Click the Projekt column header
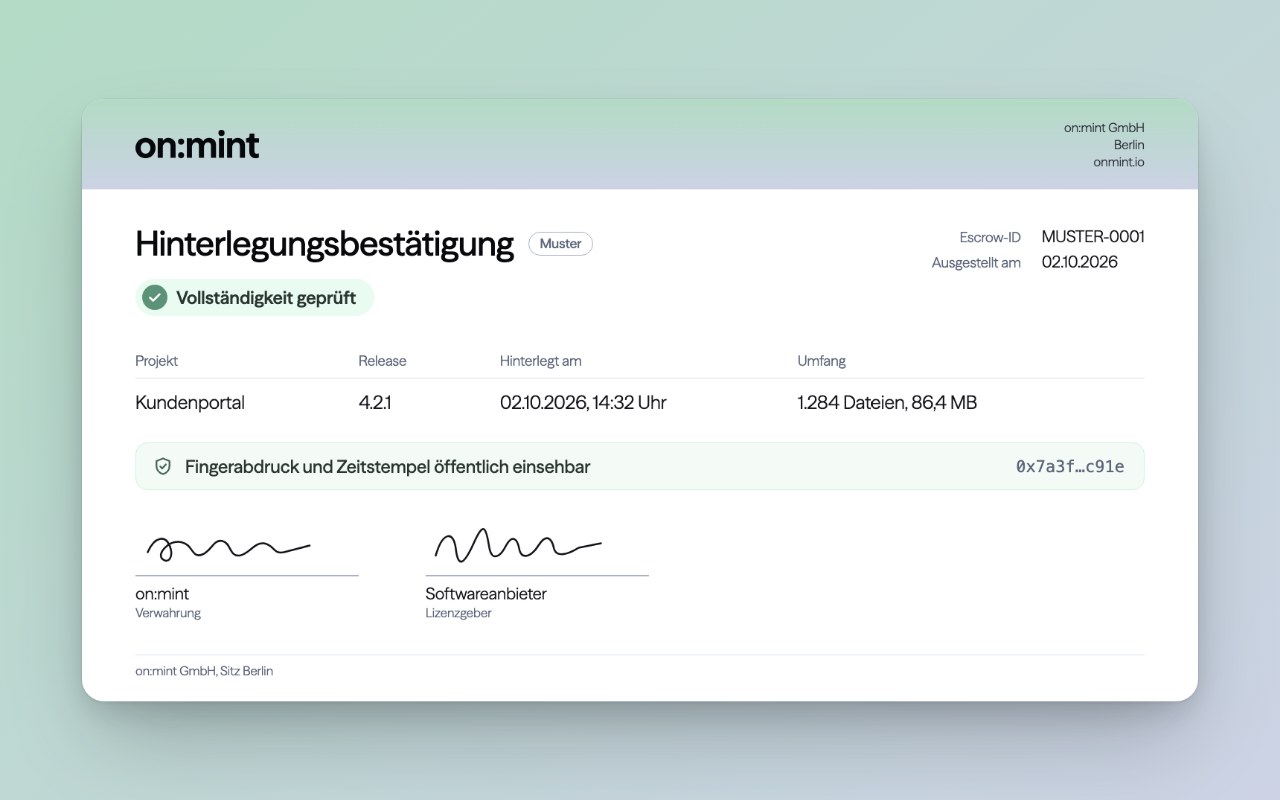The height and width of the screenshot is (800, 1280). pyautogui.click(x=157, y=361)
